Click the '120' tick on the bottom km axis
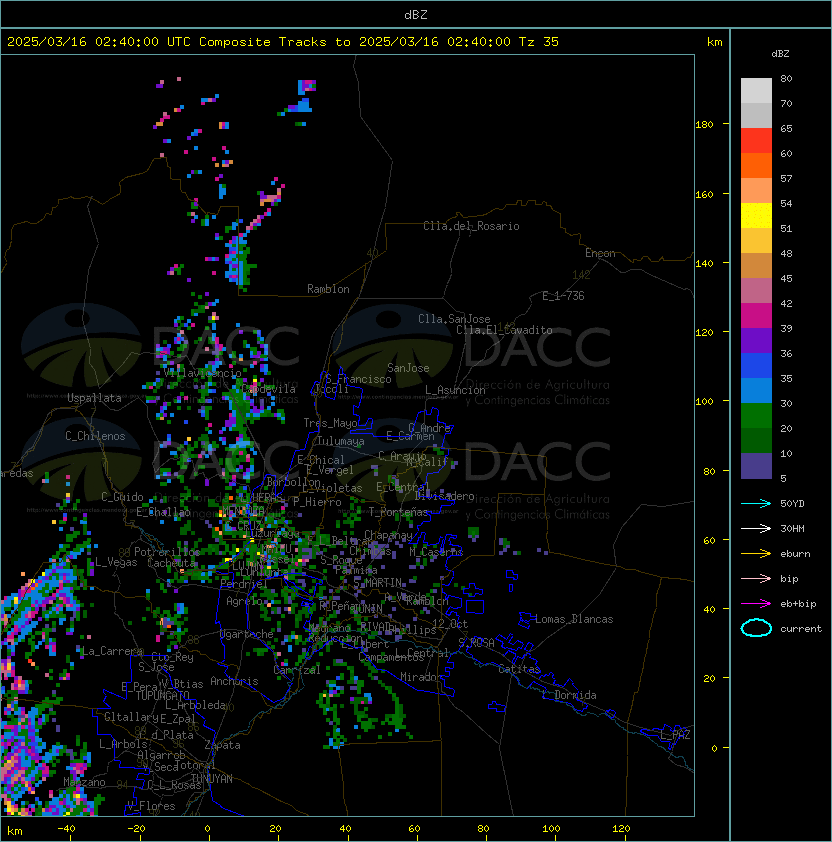The image size is (832, 842). coord(621,829)
